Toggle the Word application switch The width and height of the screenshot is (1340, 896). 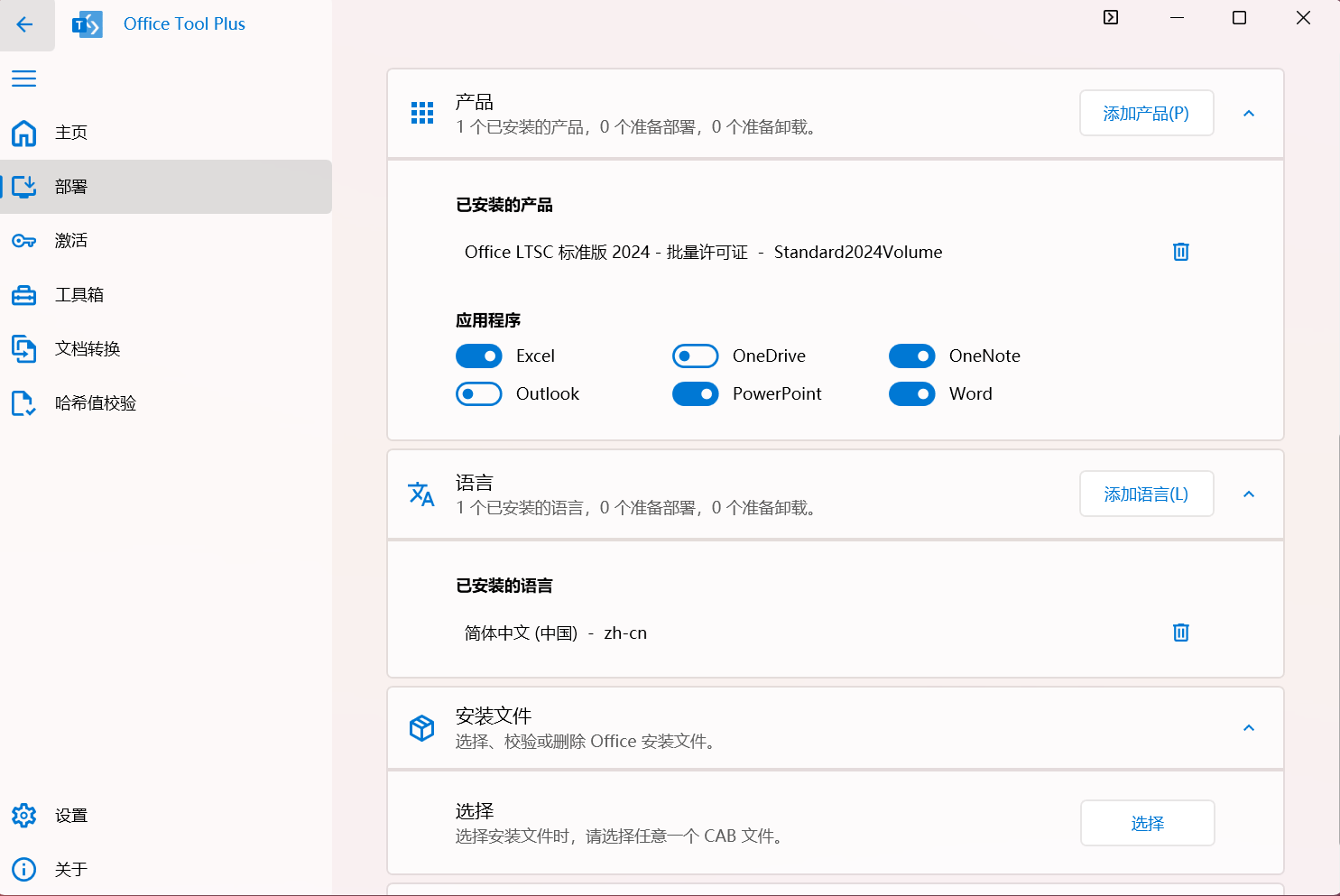tap(912, 394)
